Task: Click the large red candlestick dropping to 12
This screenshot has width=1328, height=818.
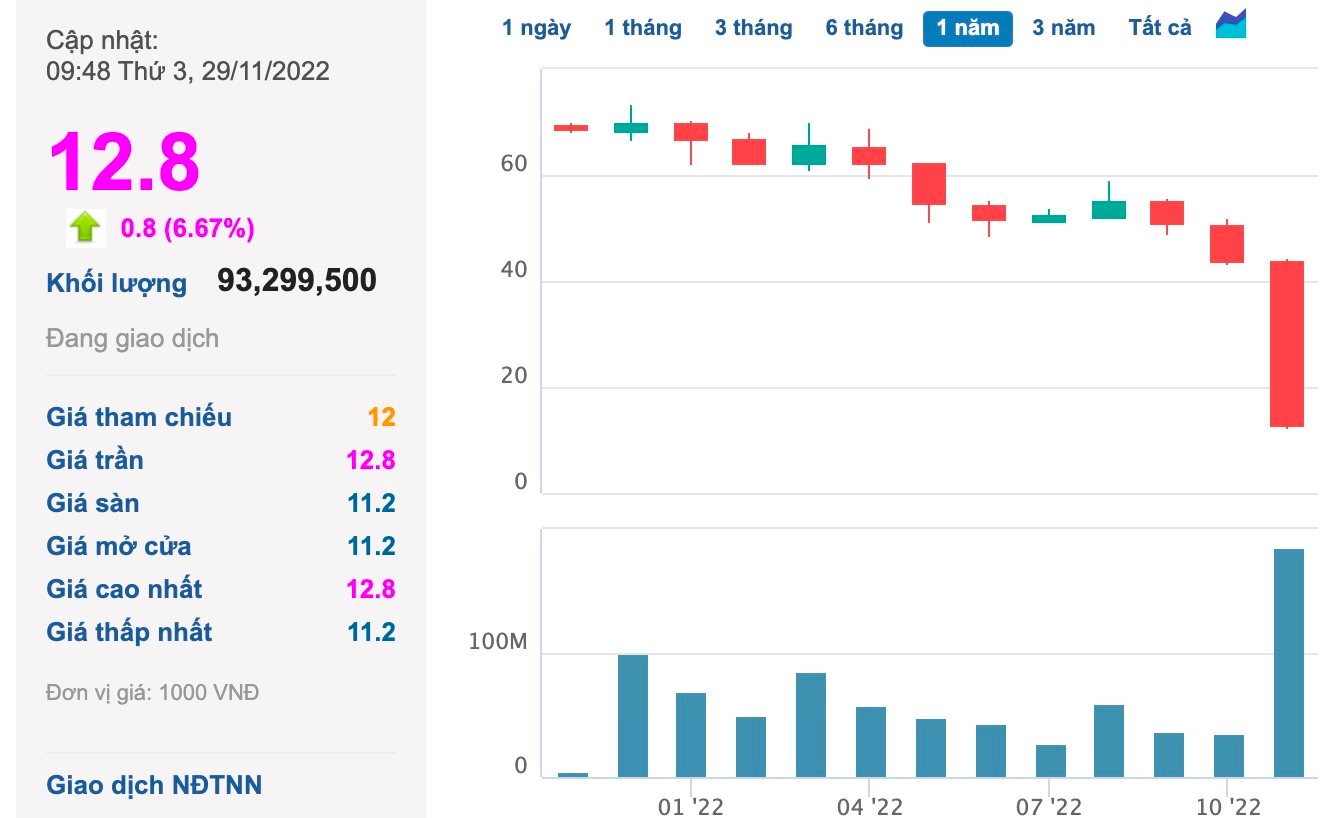Action: coord(1287,344)
